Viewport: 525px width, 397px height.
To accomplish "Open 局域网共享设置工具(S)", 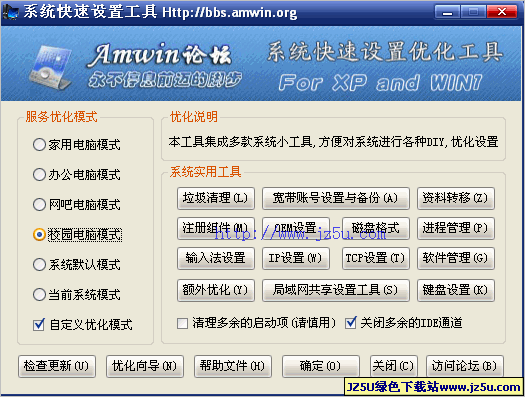I will coord(335,290).
